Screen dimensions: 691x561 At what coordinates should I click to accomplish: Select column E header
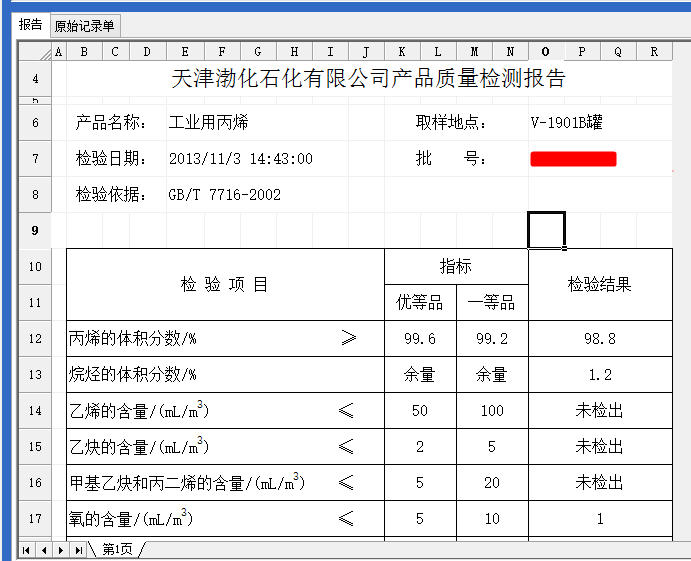(x=185, y=52)
